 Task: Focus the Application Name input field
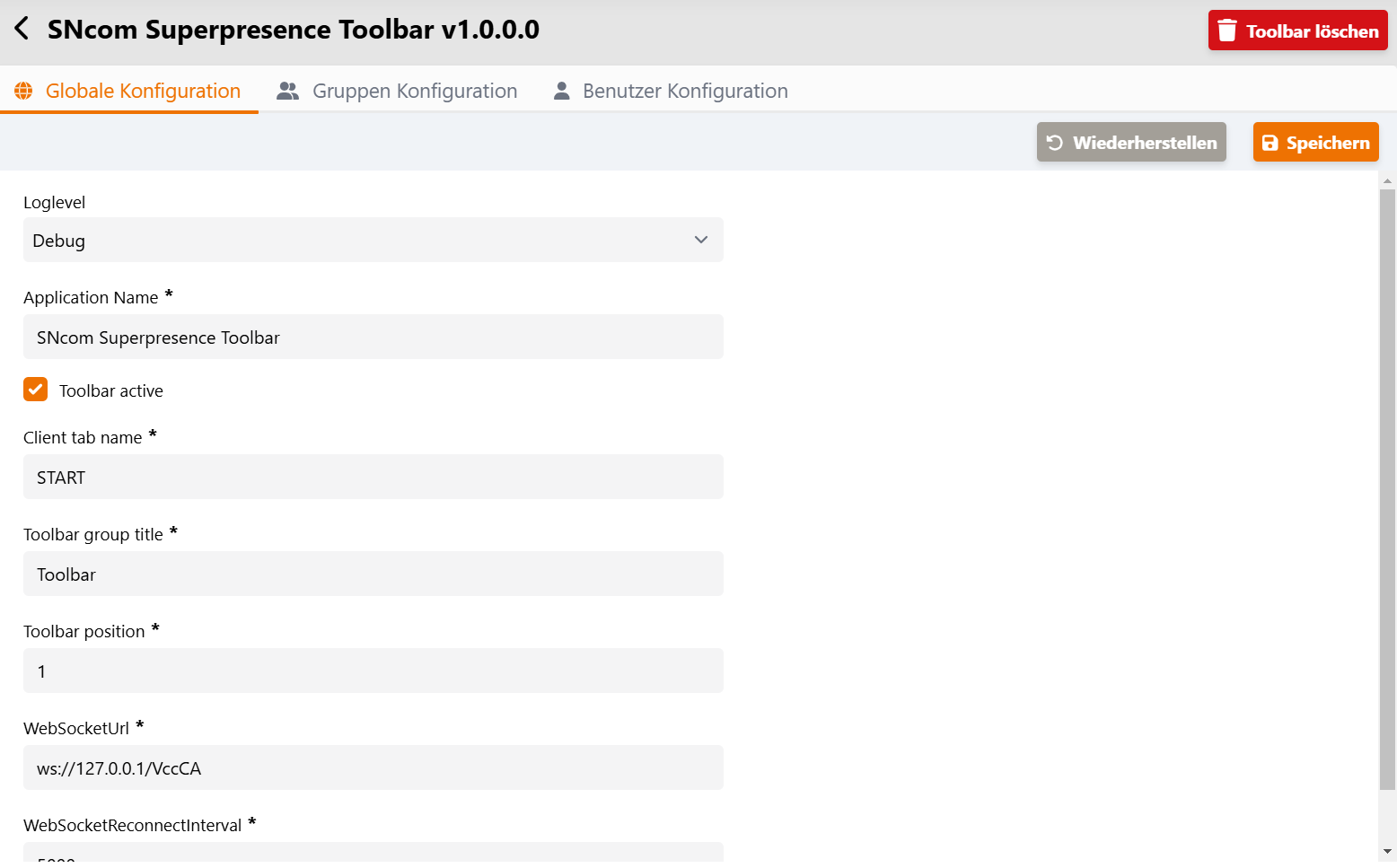pyautogui.click(x=373, y=338)
